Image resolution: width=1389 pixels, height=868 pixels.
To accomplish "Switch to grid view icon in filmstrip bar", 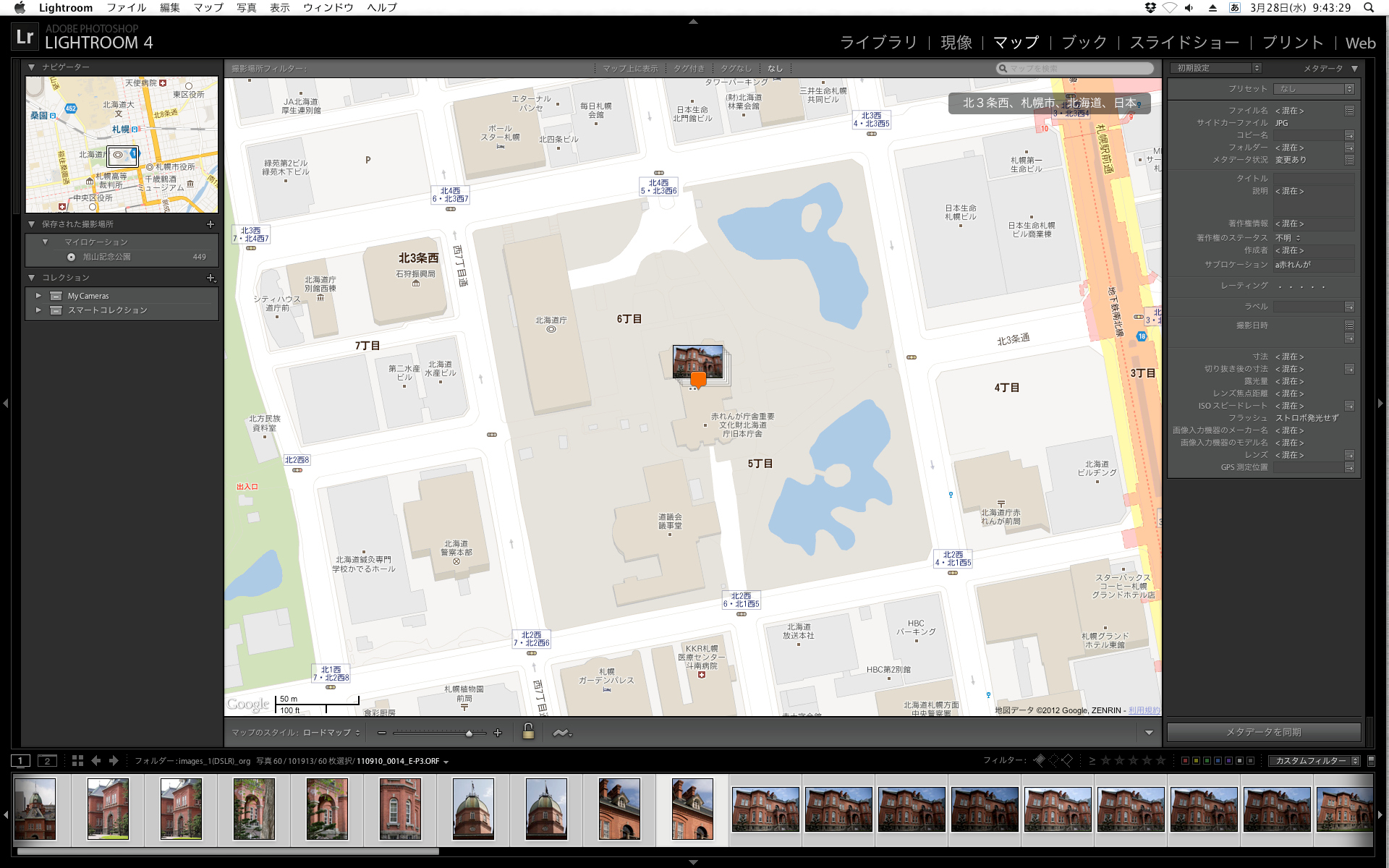I will pyautogui.click(x=77, y=760).
